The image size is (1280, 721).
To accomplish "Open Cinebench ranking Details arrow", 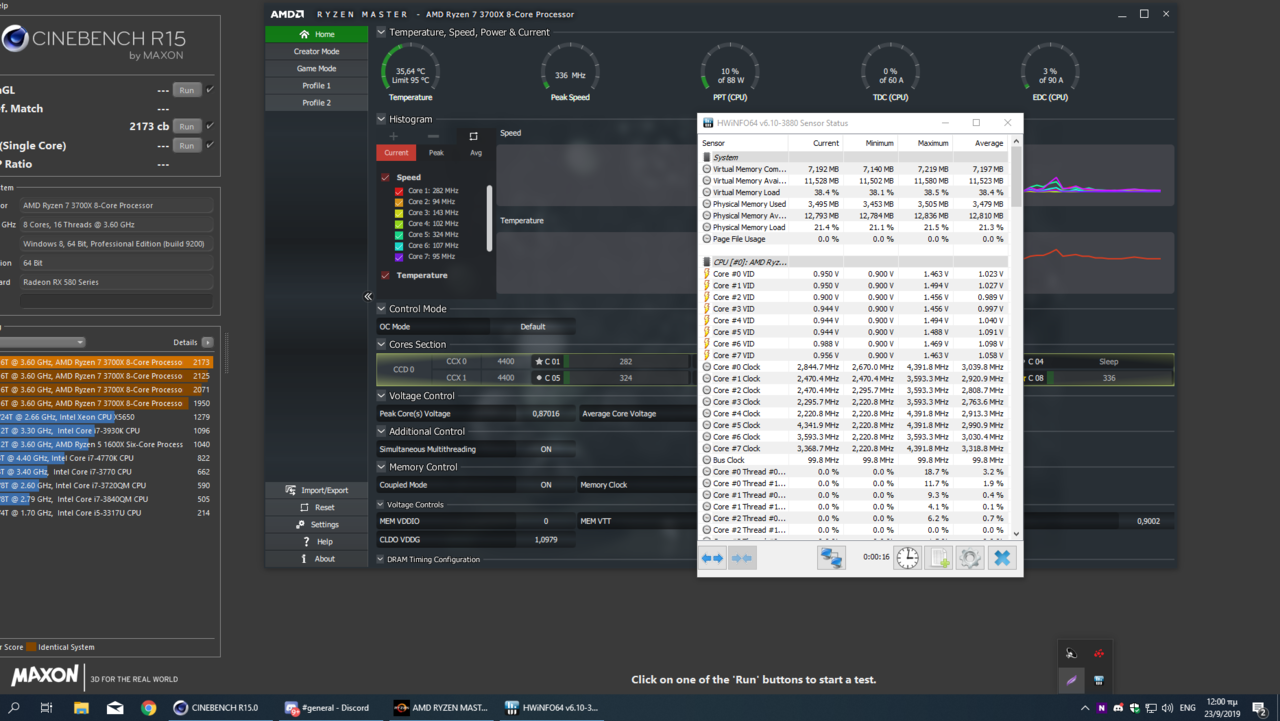I will click(207, 342).
